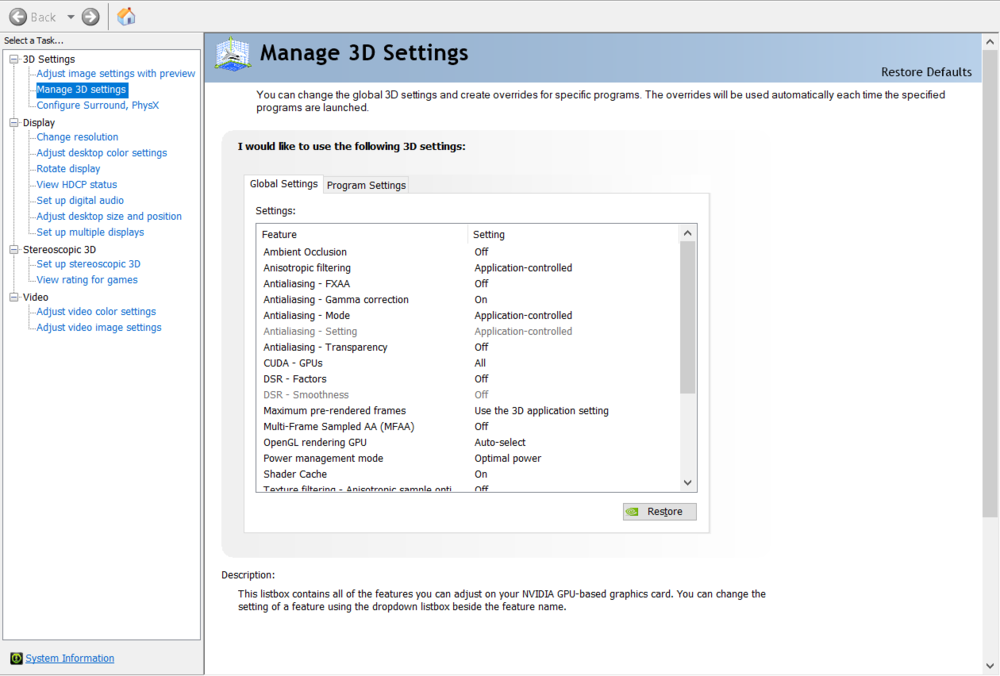The width and height of the screenshot is (1000, 676).
Task: Click the Back arrow button
Action: tap(19, 17)
